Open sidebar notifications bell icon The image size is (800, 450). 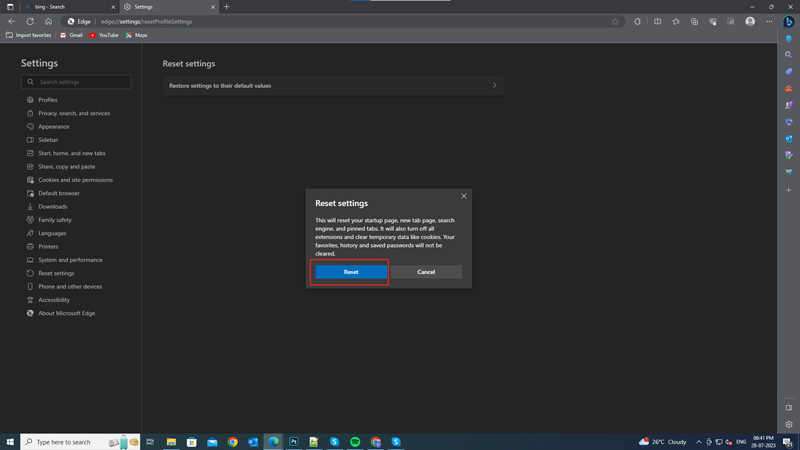pos(789,39)
